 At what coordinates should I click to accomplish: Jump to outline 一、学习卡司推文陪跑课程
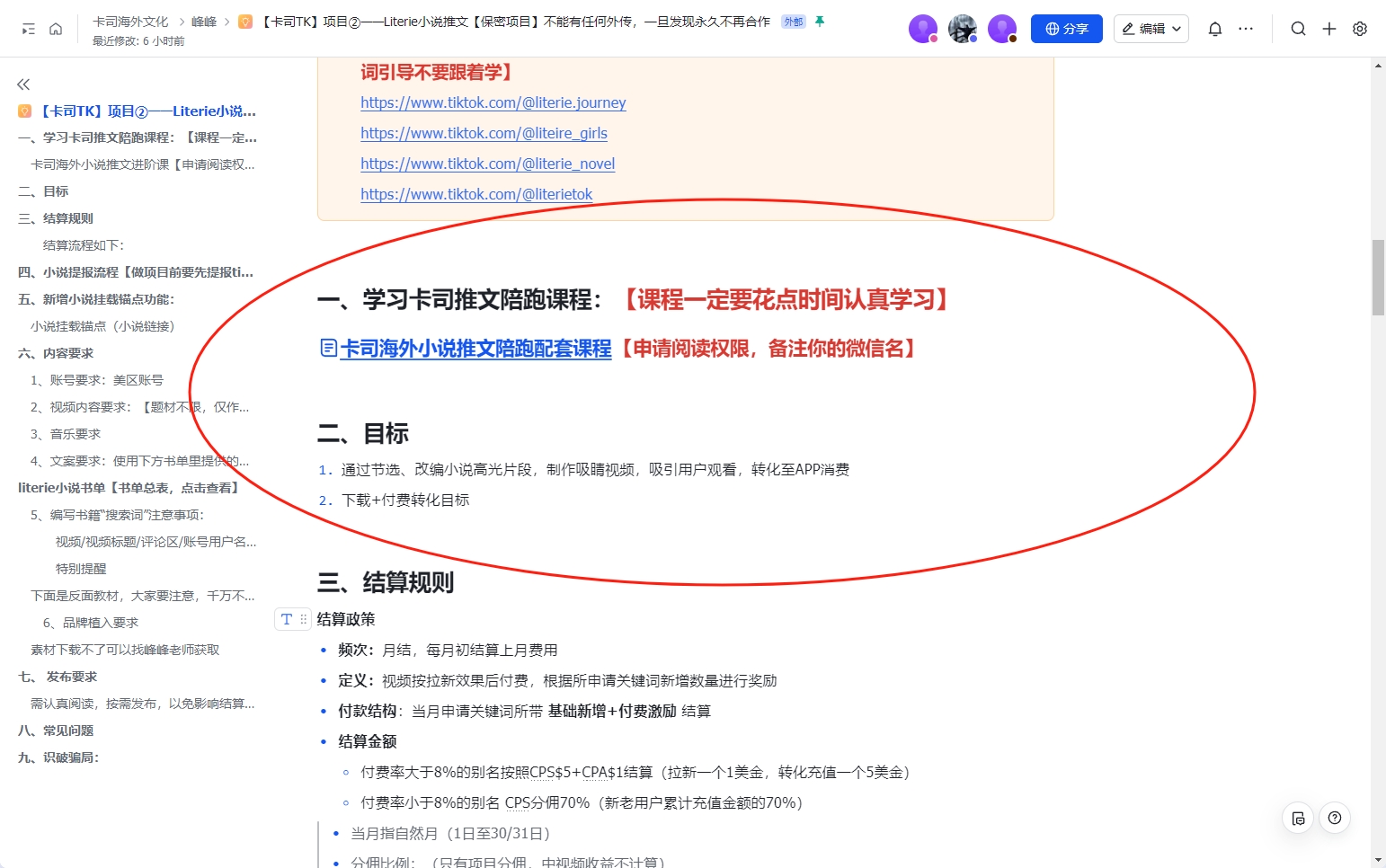click(x=138, y=137)
